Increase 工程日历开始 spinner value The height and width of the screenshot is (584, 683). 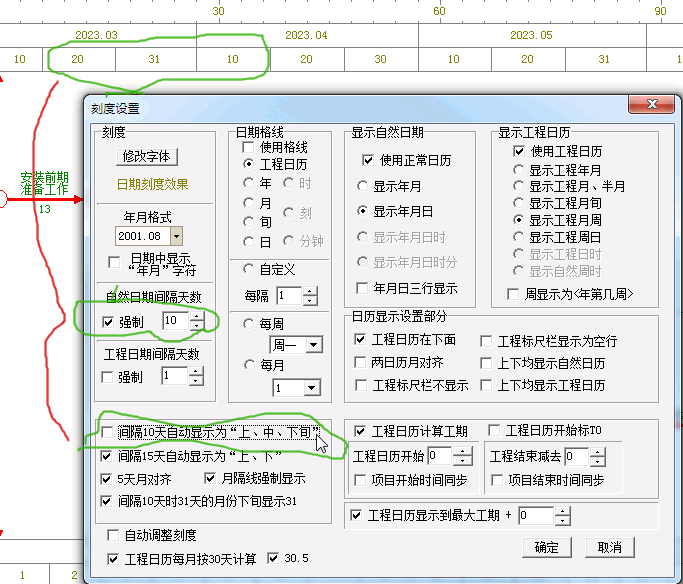pyautogui.click(x=463, y=452)
